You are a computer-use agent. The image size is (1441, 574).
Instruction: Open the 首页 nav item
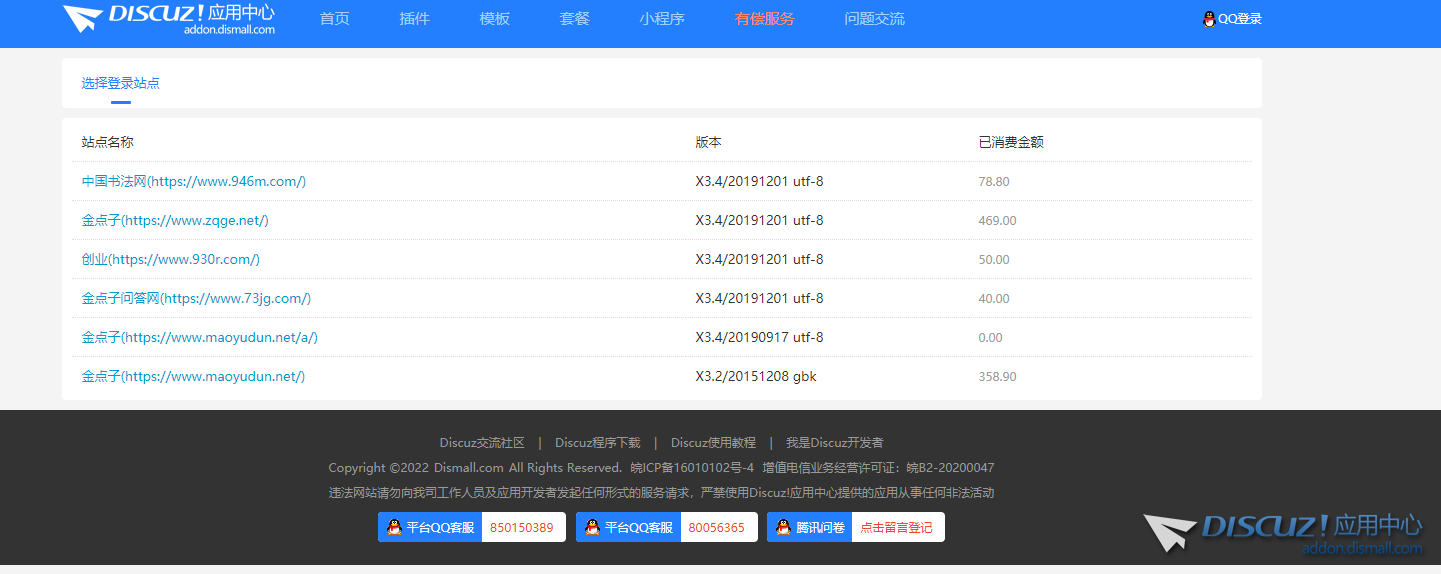pyautogui.click(x=335, y=19)
